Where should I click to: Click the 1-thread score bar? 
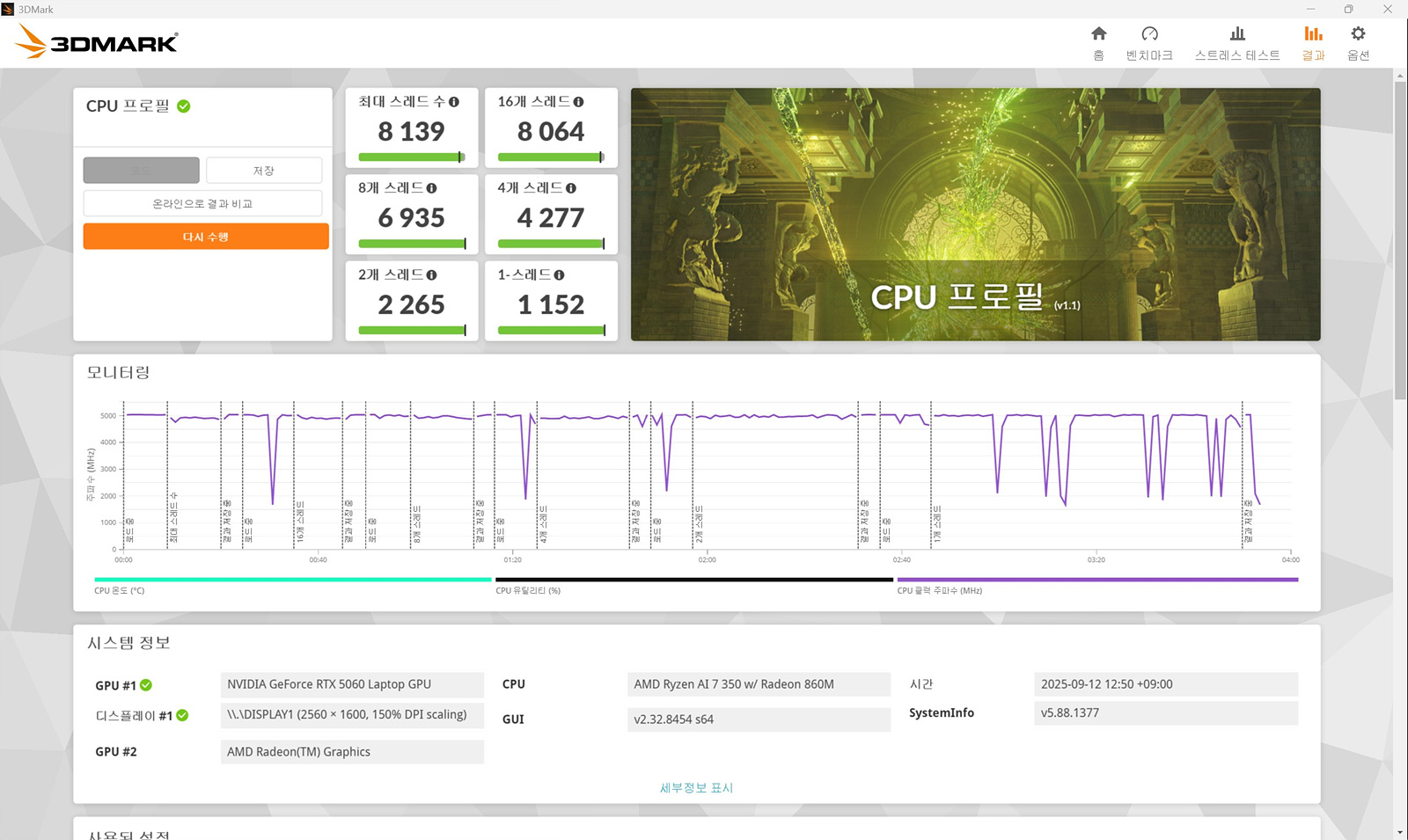(x=551, y=331)
